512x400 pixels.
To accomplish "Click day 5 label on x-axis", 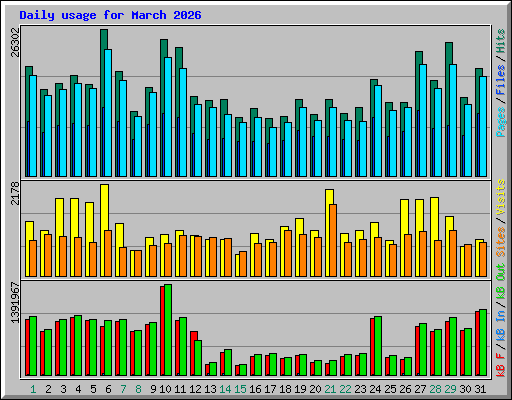I will [93, 389].
